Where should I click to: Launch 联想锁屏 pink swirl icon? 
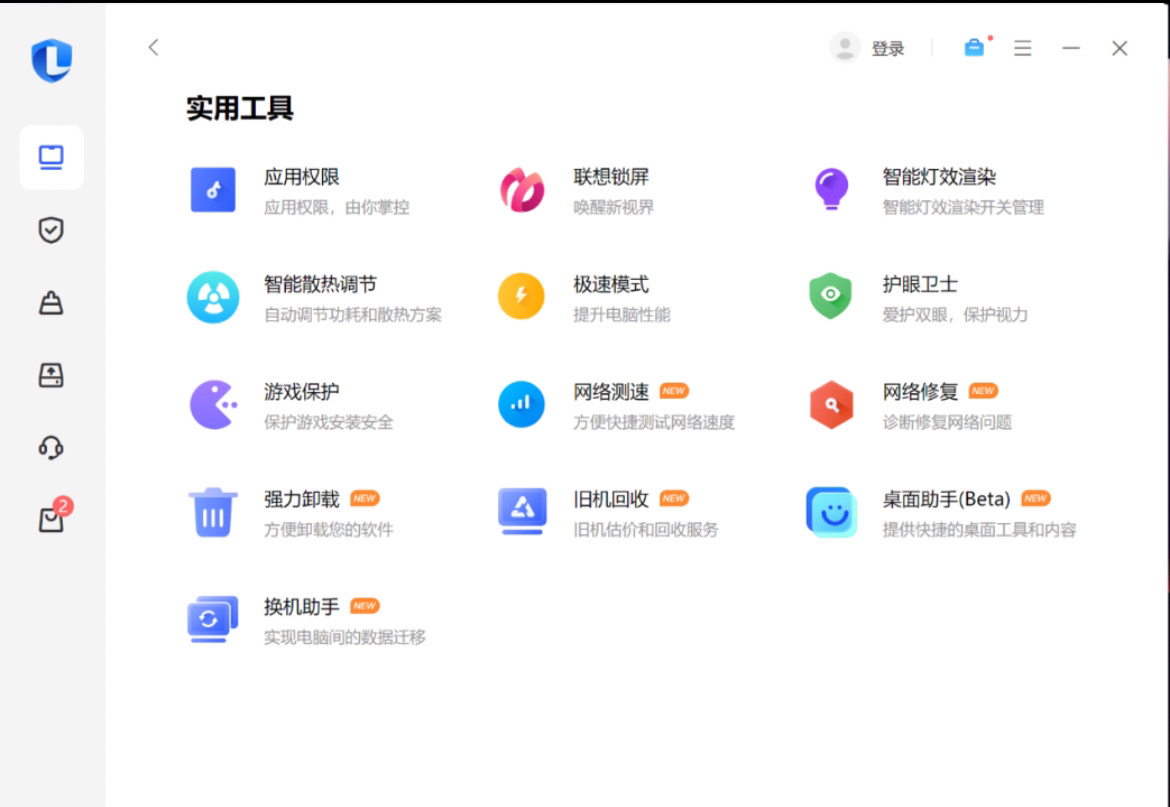[522, 190]
